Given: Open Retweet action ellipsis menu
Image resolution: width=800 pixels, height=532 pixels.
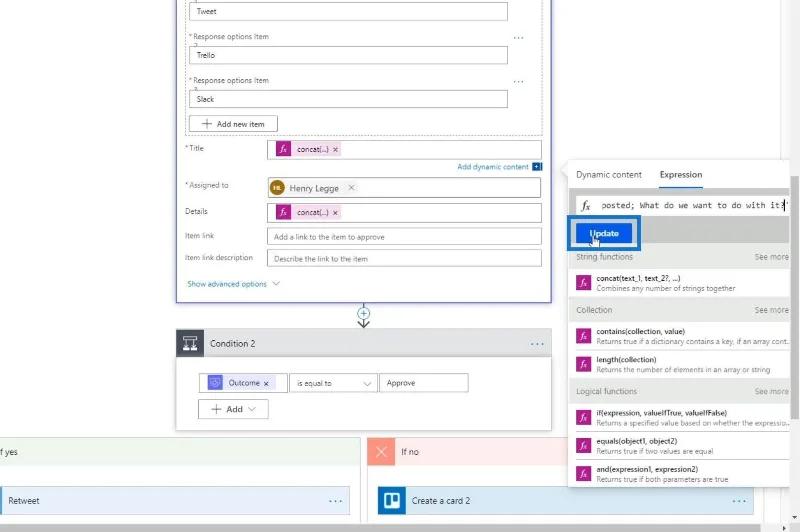Looking at the screenshot, I should 335,501.
